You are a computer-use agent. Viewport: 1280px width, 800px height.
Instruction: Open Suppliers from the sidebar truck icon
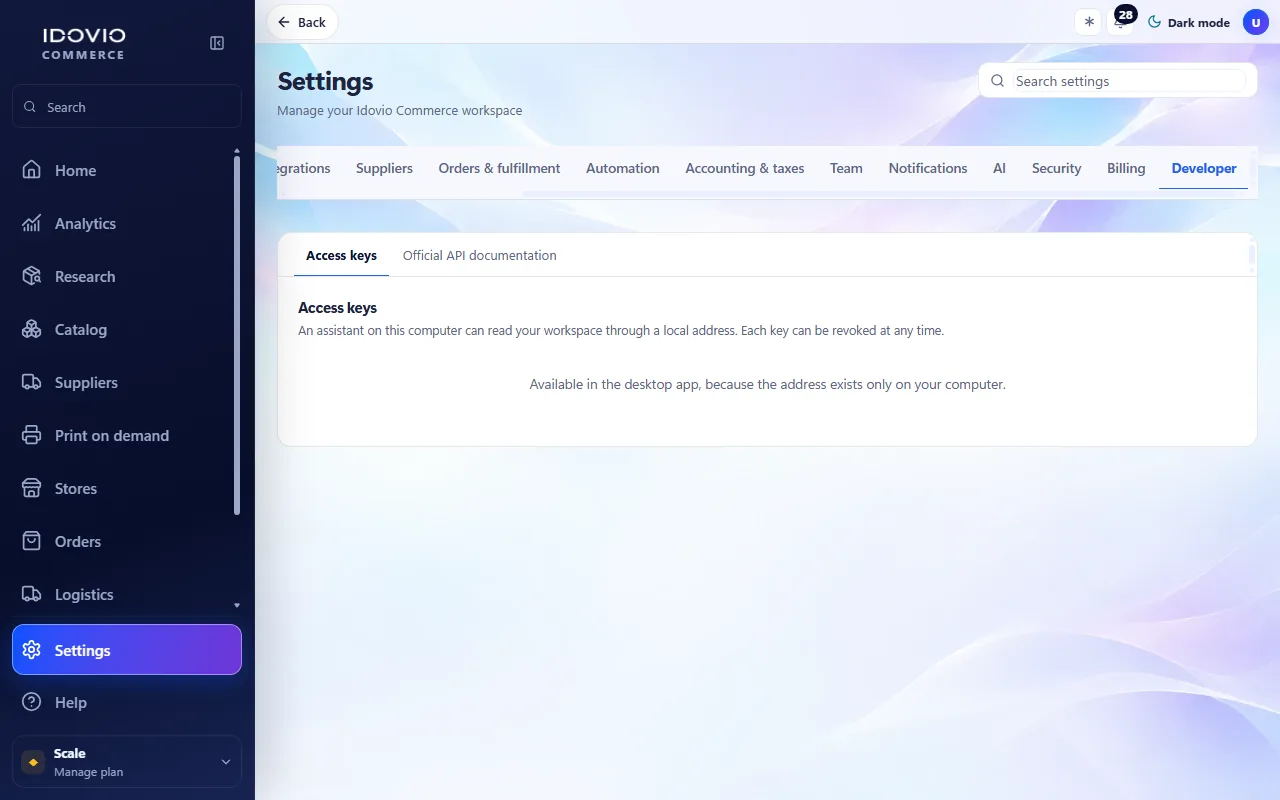click(x=32, y=382)
